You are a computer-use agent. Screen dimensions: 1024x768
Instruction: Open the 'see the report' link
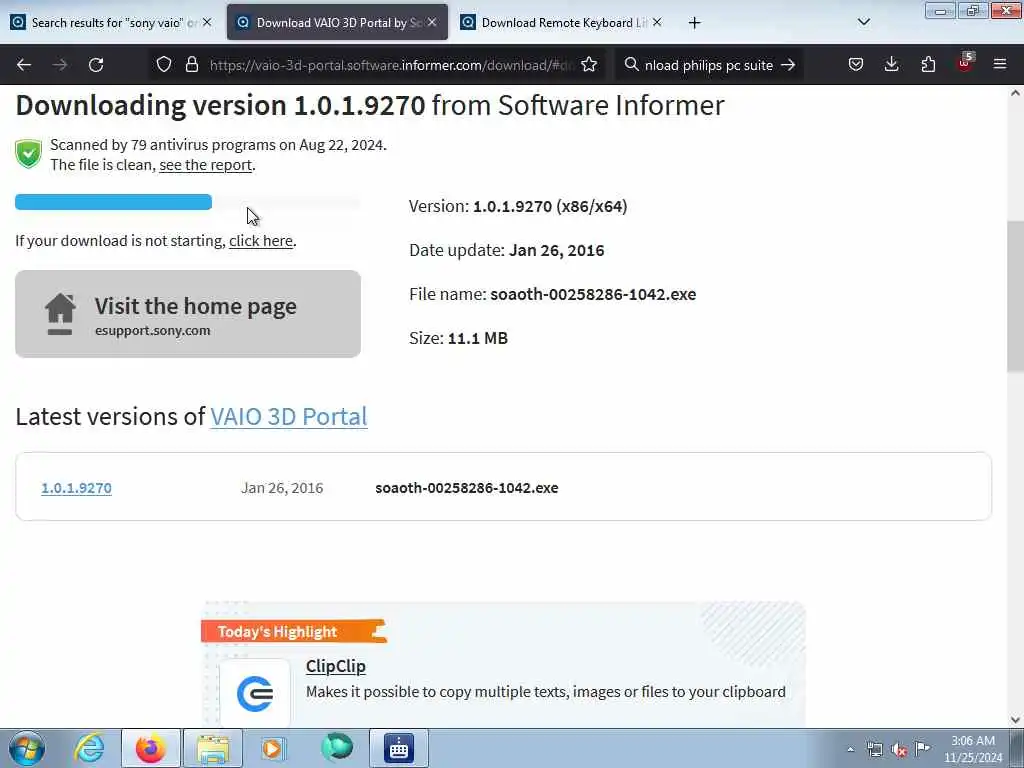click(205, 165)
